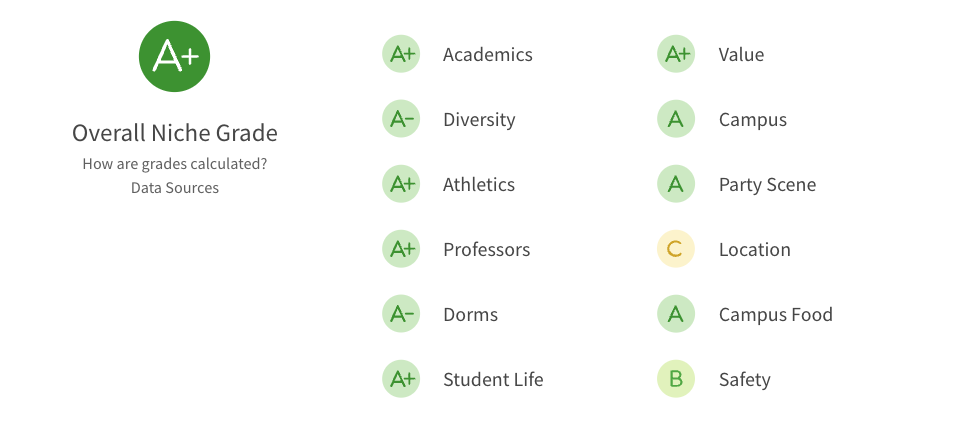The width and height of the screenshot is (967, 424).
Task: Click the Location C grade badge
Action: [x=676, y=249]
